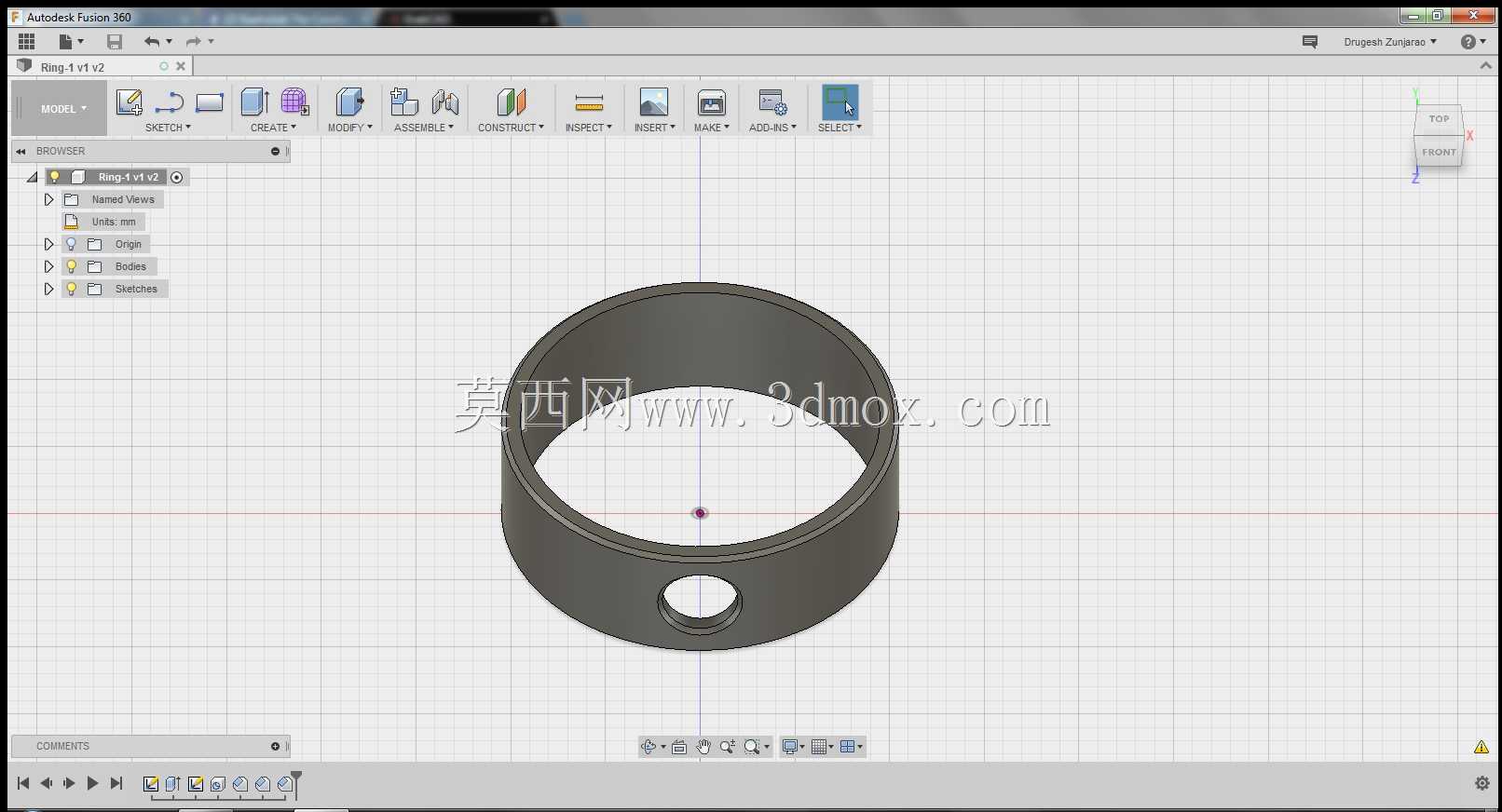Image resolution: width=1502 pixels, height=812 pixels.
Task: Click the Orbit navigation icon
Action: pyautogui.click(x=649, y=747)
